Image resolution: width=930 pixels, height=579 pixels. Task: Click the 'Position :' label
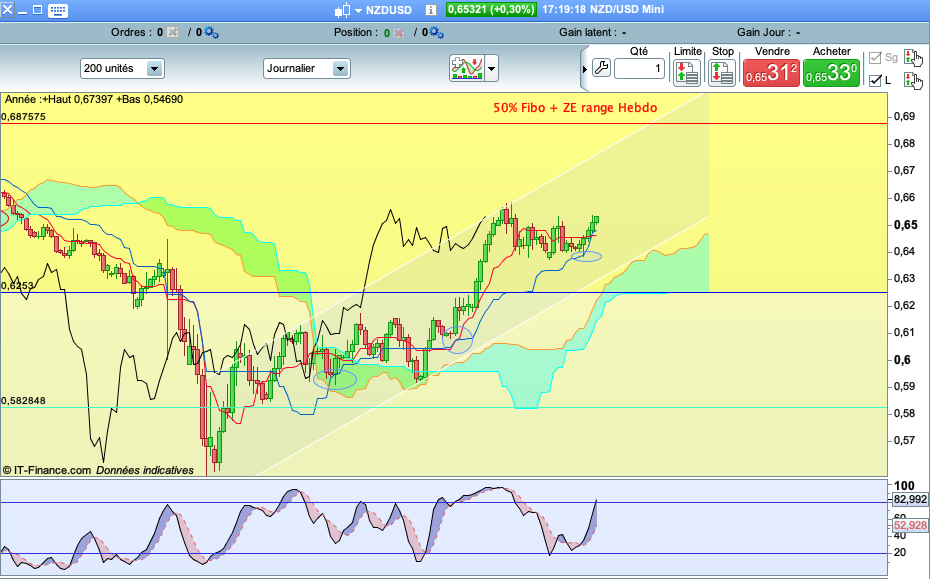356,33
